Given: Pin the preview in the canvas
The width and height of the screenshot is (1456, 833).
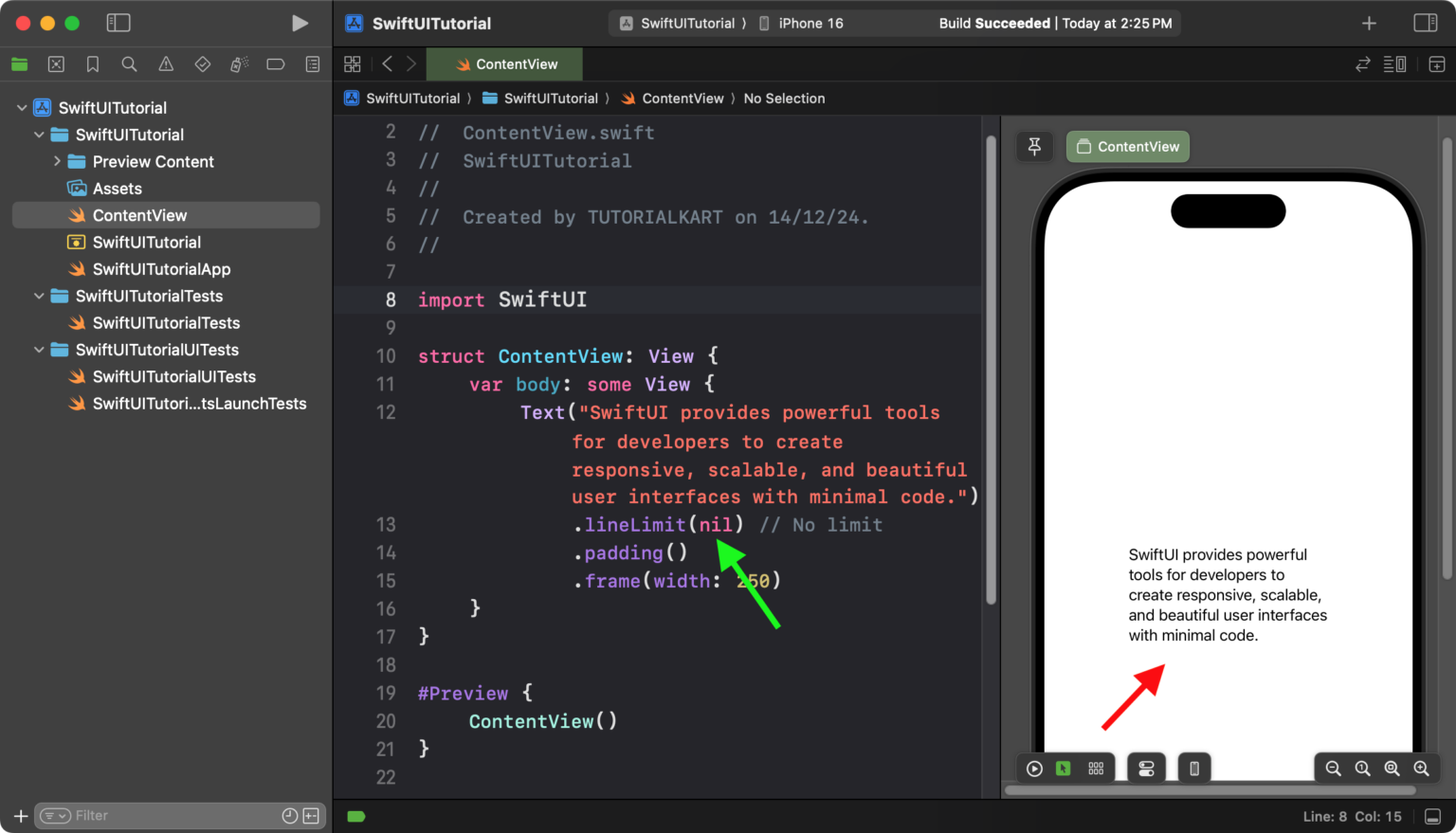Looking at the screenshot, I should click(1034, 147).
